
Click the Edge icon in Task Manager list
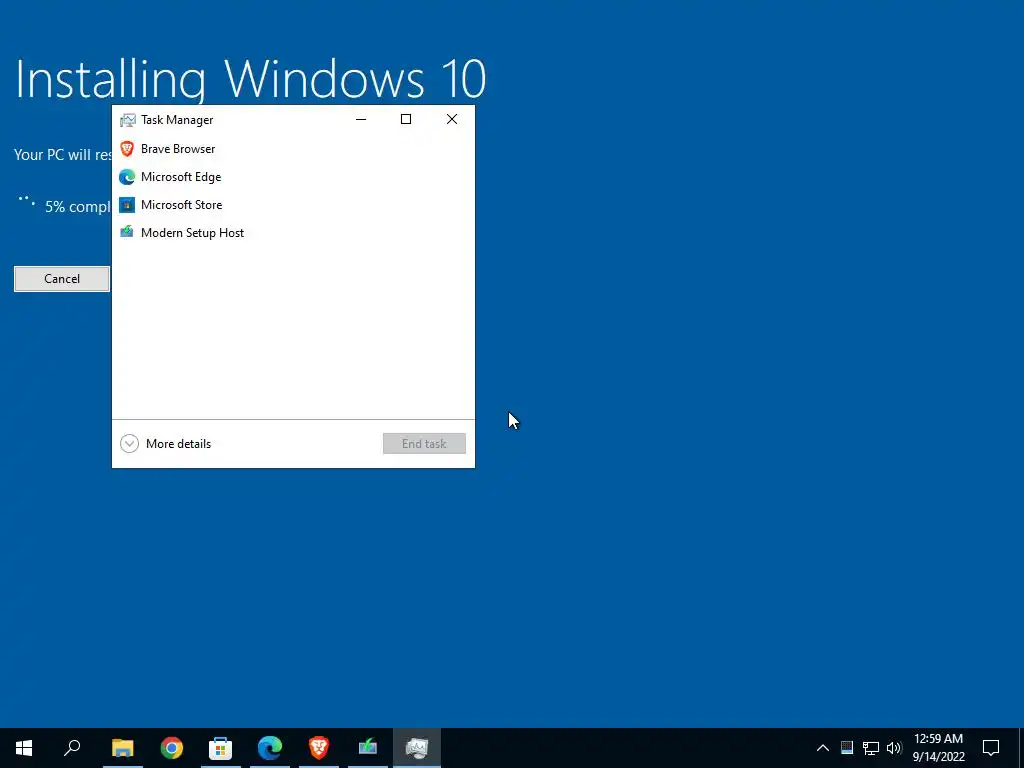coord(127,177)
